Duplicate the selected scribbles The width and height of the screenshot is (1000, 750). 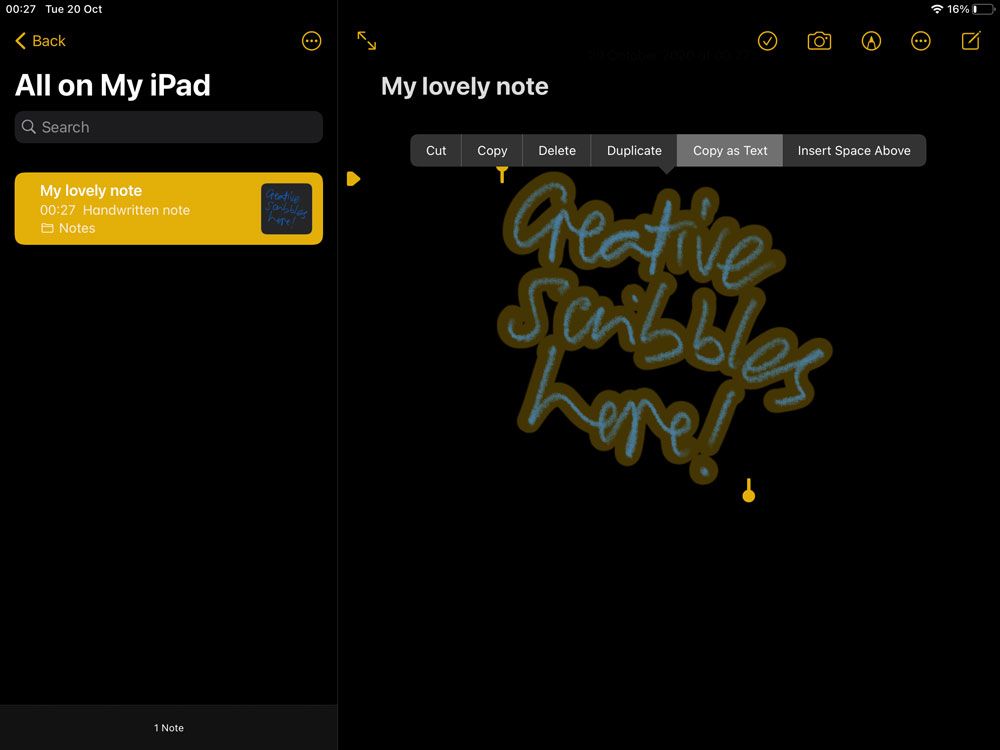tap(633, 150)
